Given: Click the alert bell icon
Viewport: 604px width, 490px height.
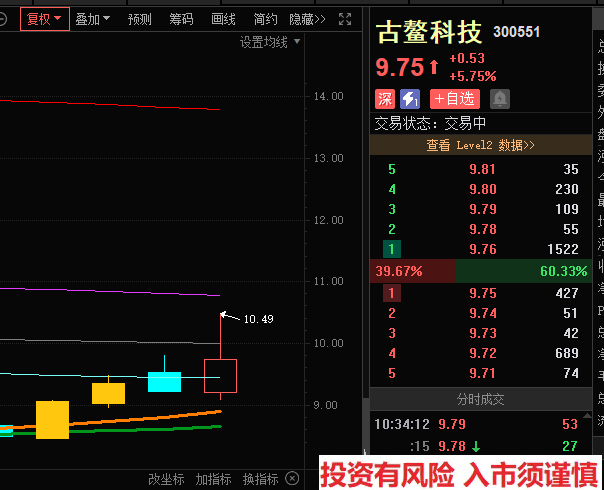Looking at the screenshot, I should [500, 99].
